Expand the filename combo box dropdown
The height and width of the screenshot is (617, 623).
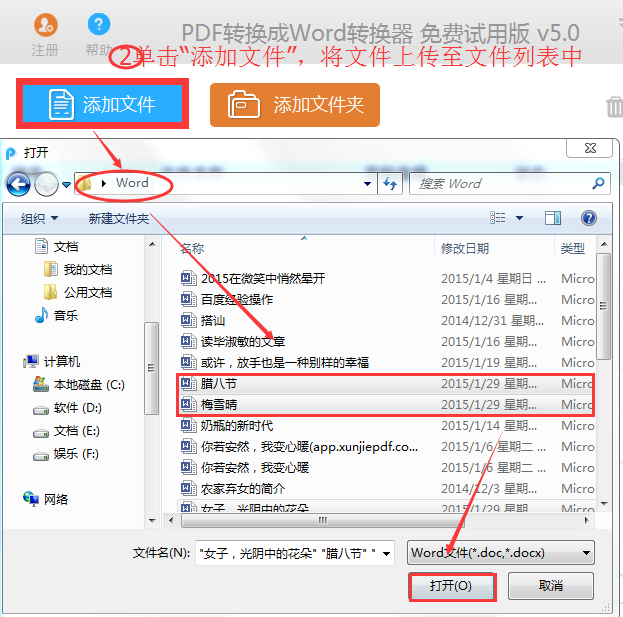[x=387, y=553]
